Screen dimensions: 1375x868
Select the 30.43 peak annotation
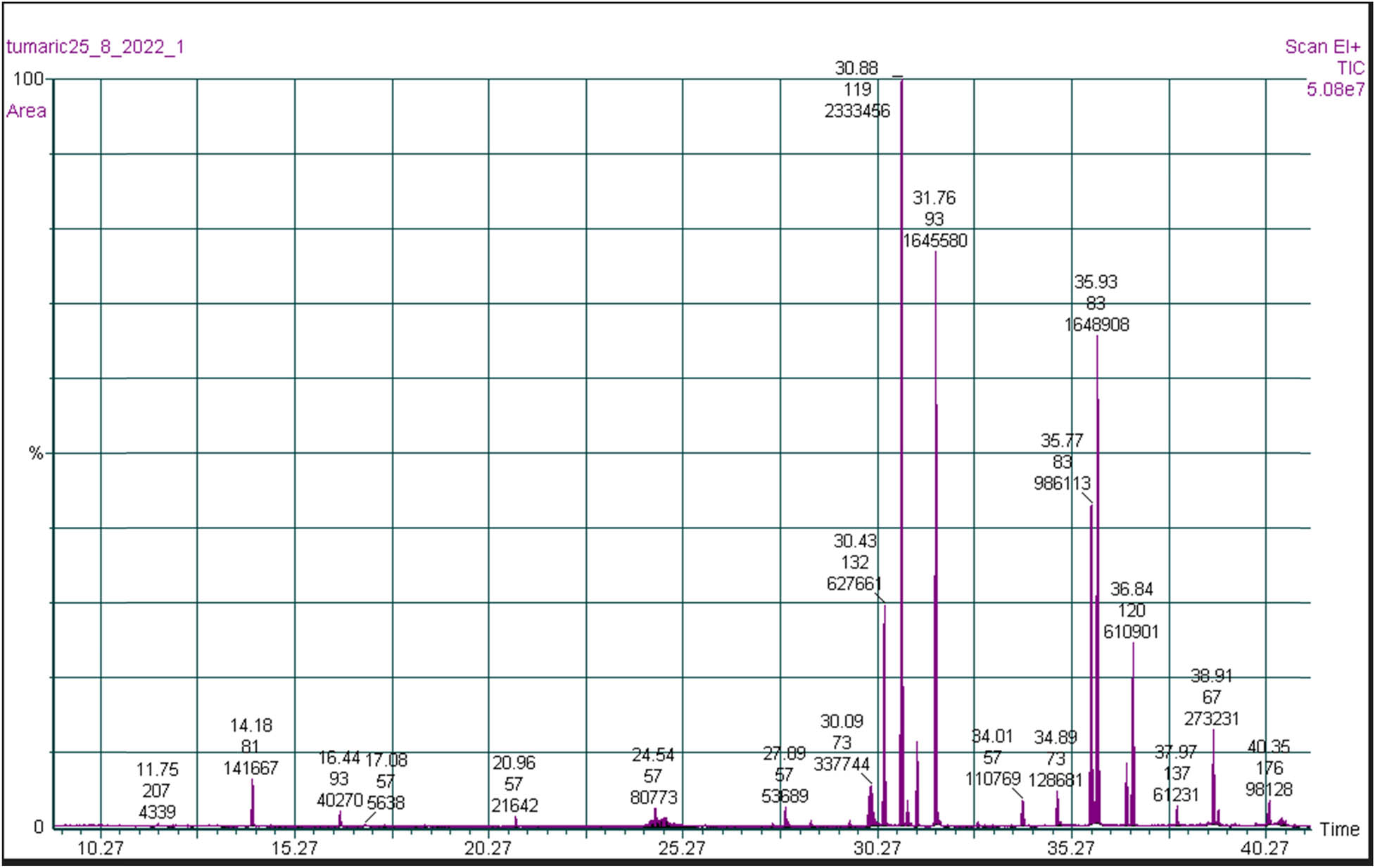tap(855, 541)
